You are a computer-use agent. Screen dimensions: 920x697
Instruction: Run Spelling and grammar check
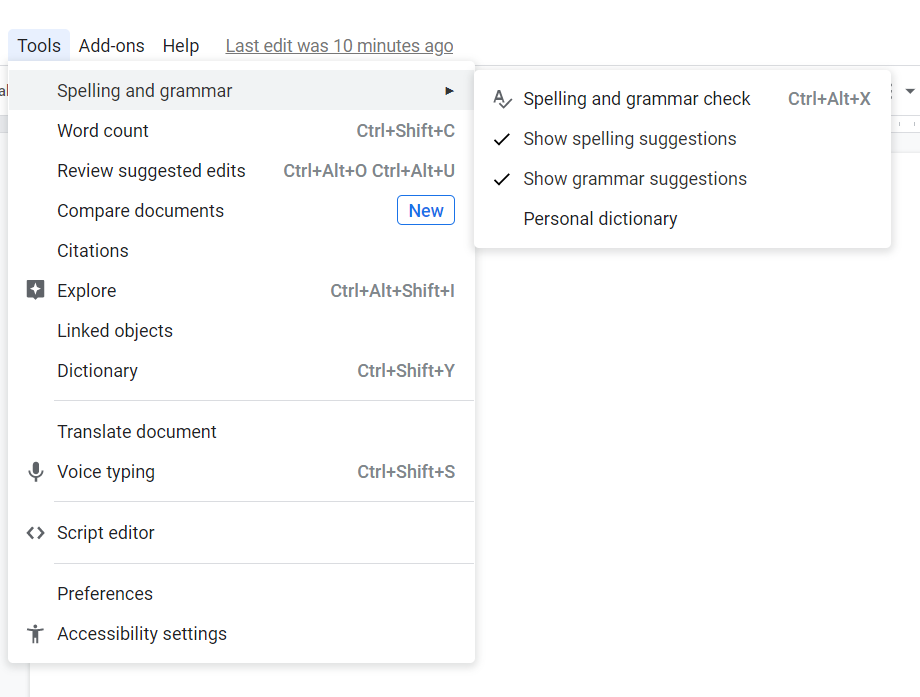[682, 99]
